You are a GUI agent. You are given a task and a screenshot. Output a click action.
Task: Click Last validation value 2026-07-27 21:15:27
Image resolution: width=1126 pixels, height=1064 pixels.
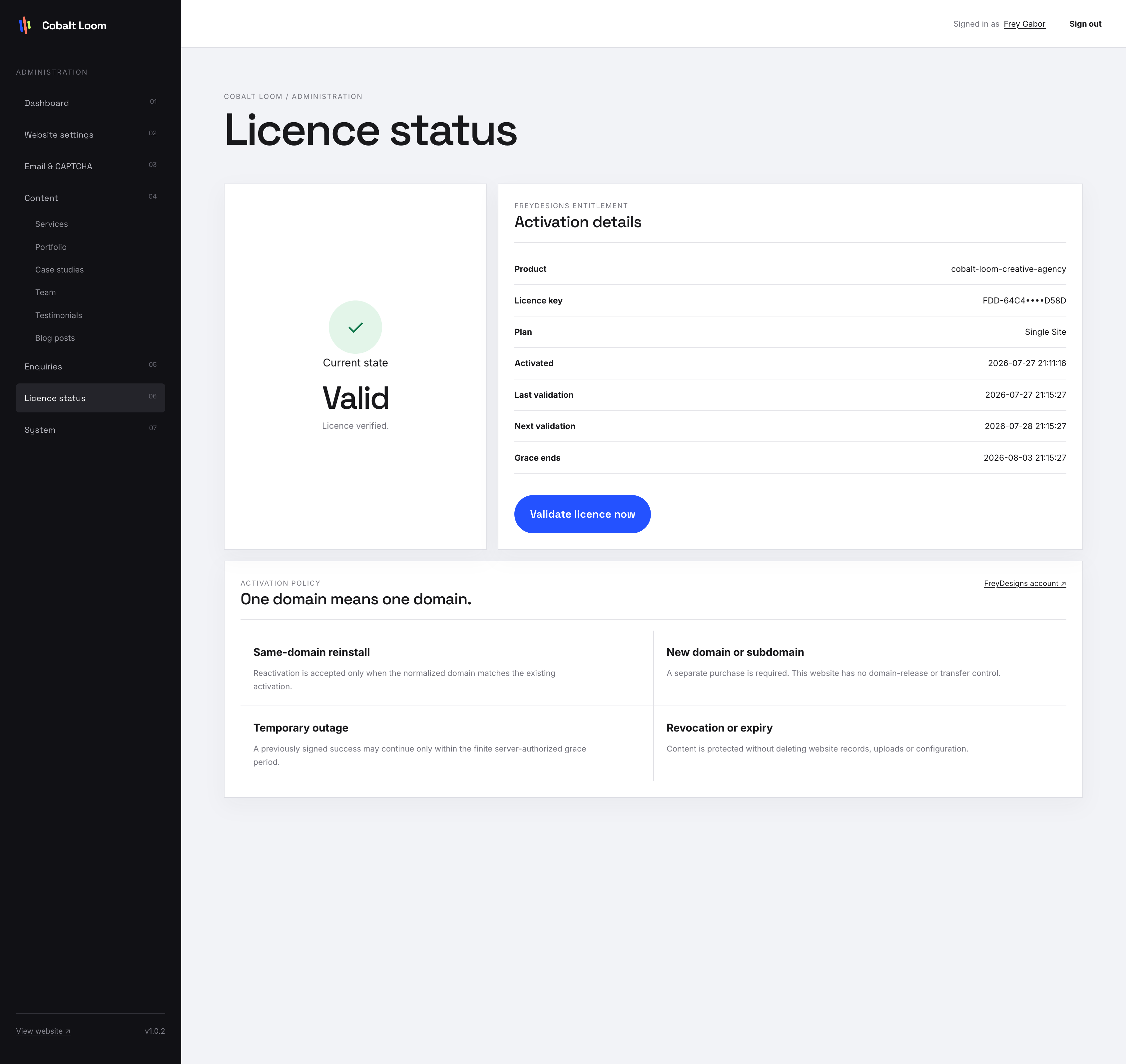[x=1025, y=395]
